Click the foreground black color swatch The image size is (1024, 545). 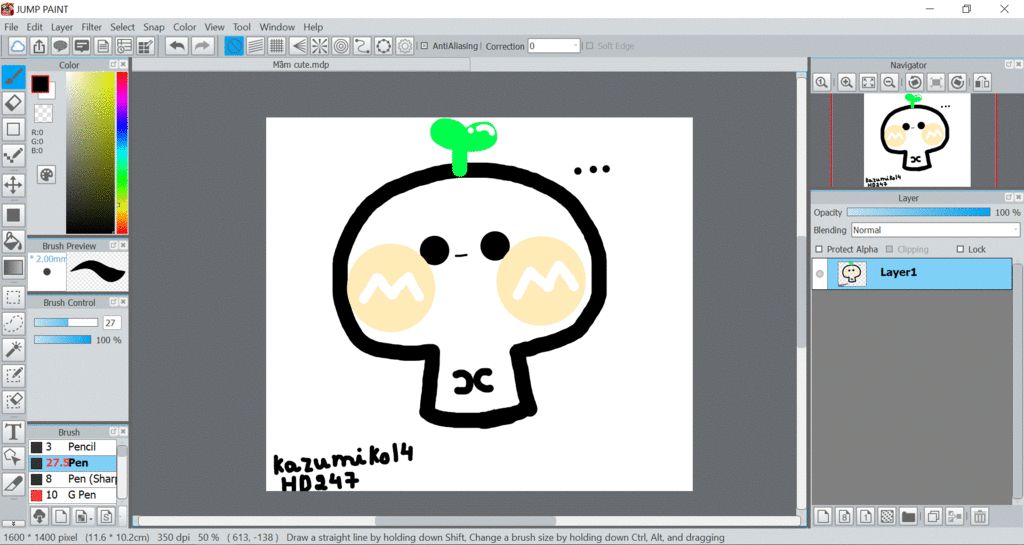[40, 84]
